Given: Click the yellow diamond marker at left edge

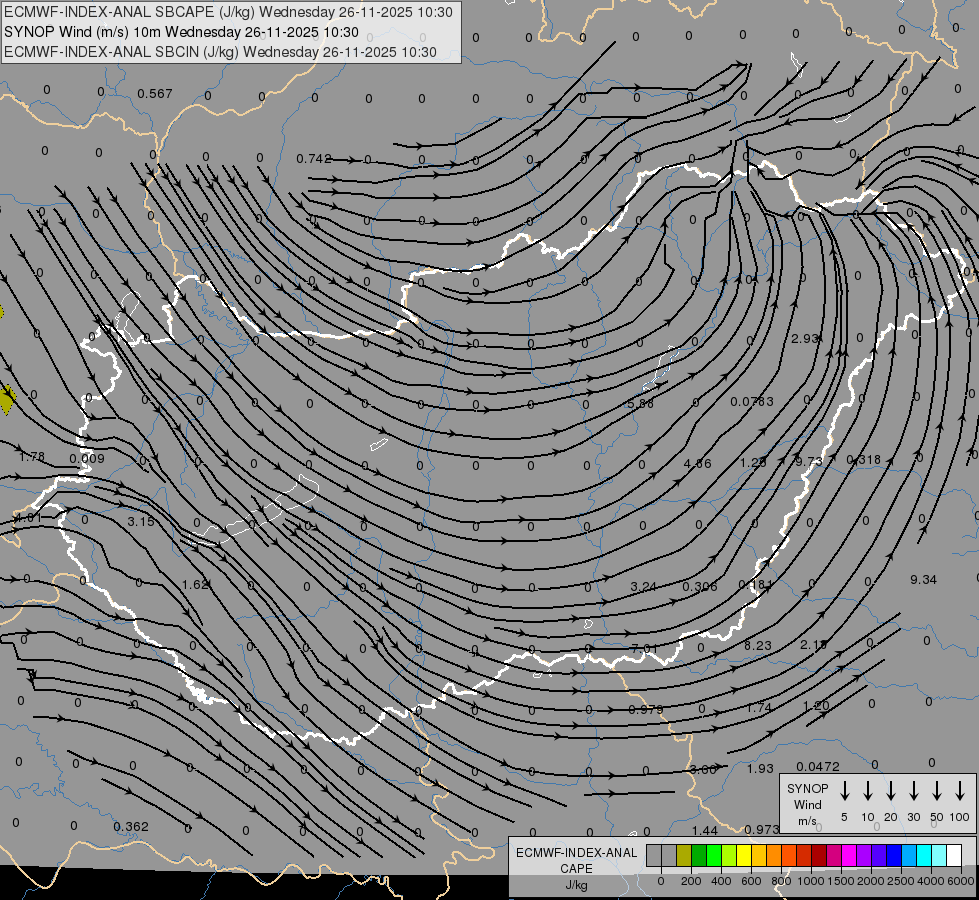Looking at the screenshot, I should point(7,400).
